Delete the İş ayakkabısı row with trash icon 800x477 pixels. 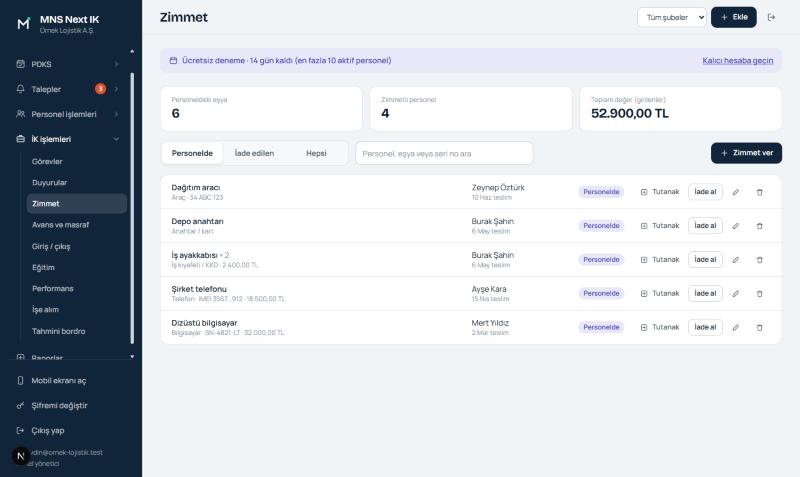pos(760,260)
